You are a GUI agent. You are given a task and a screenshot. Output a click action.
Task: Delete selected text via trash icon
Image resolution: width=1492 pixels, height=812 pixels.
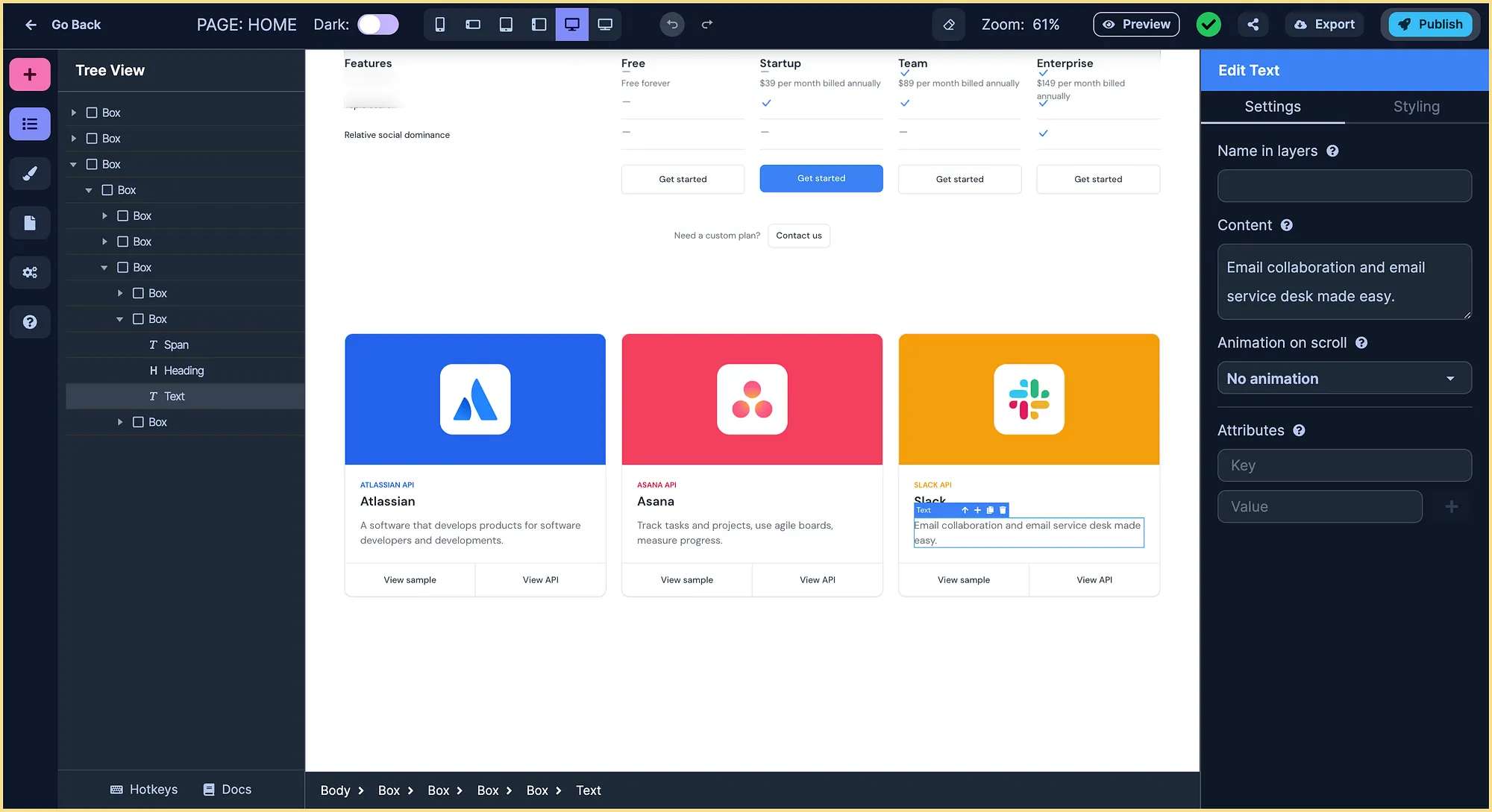[x=1003, y=510]
